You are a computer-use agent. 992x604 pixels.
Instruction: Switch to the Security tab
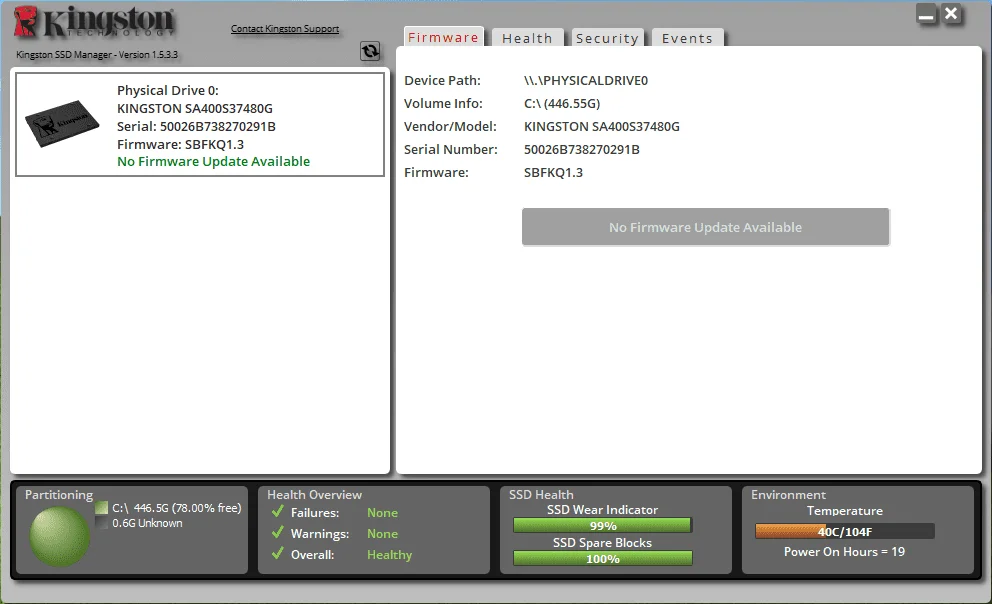[x=607, y=38]
